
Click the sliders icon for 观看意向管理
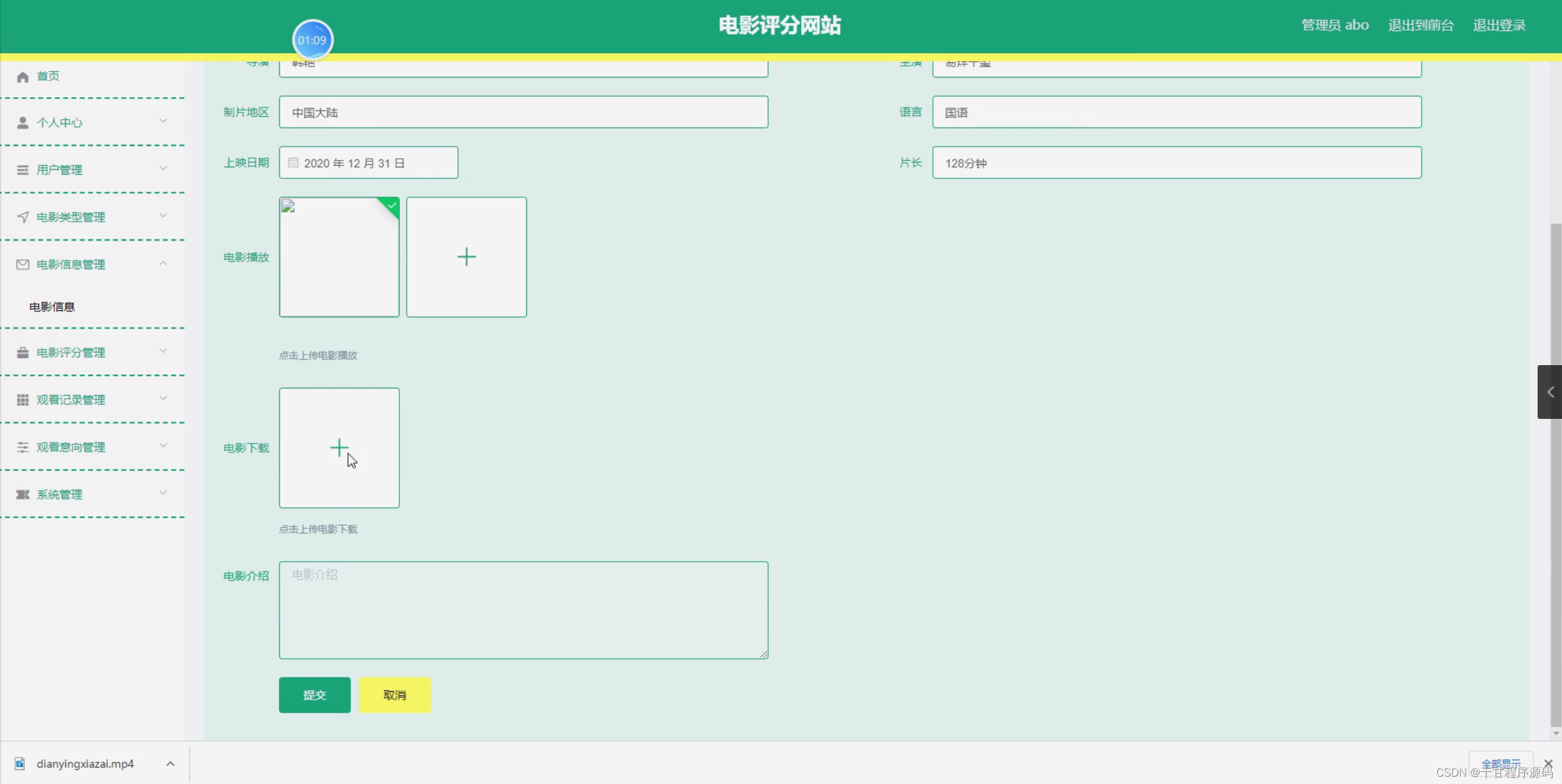(x=23, y=448)
